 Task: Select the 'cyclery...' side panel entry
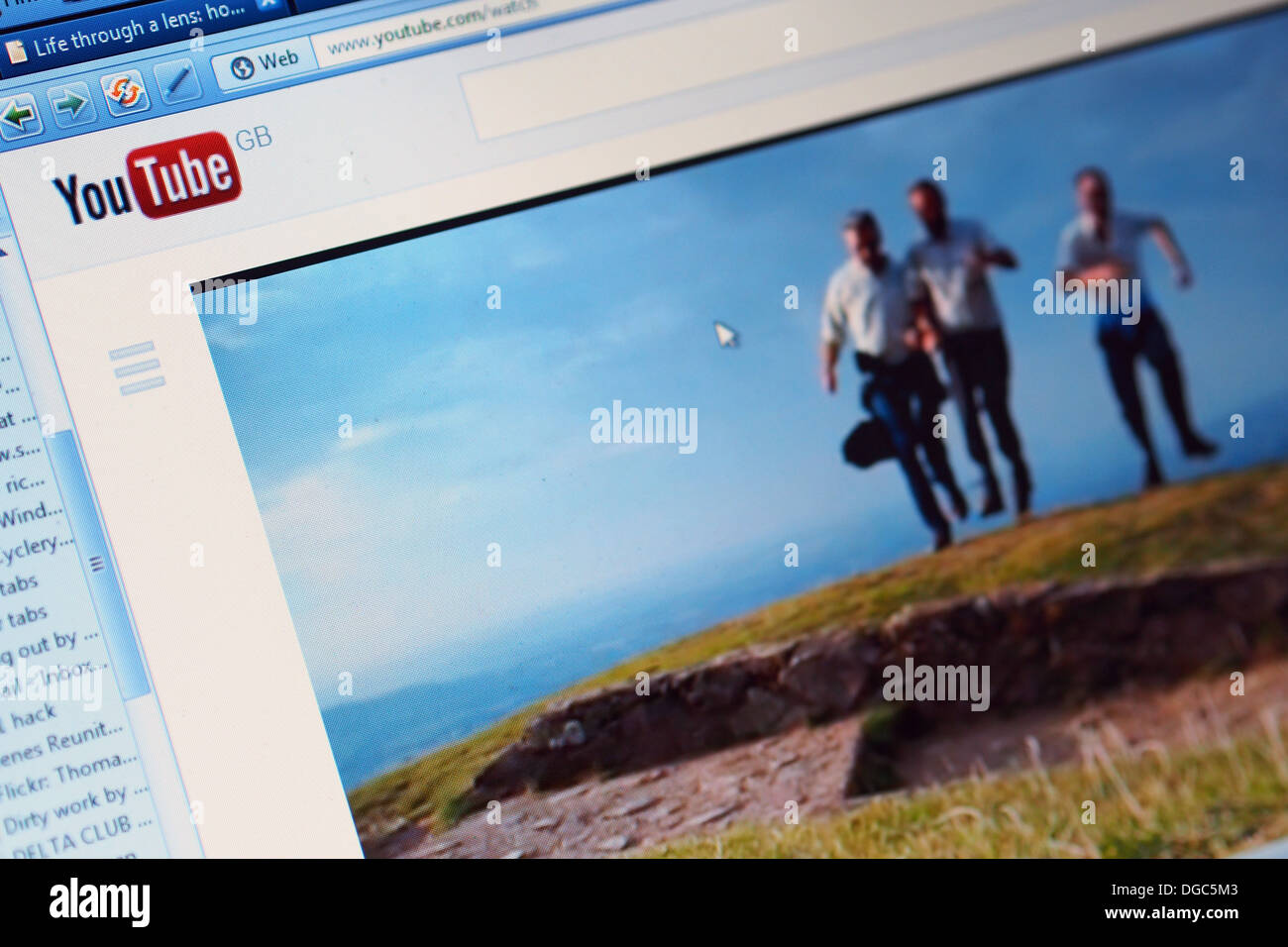tap(36, 548)
